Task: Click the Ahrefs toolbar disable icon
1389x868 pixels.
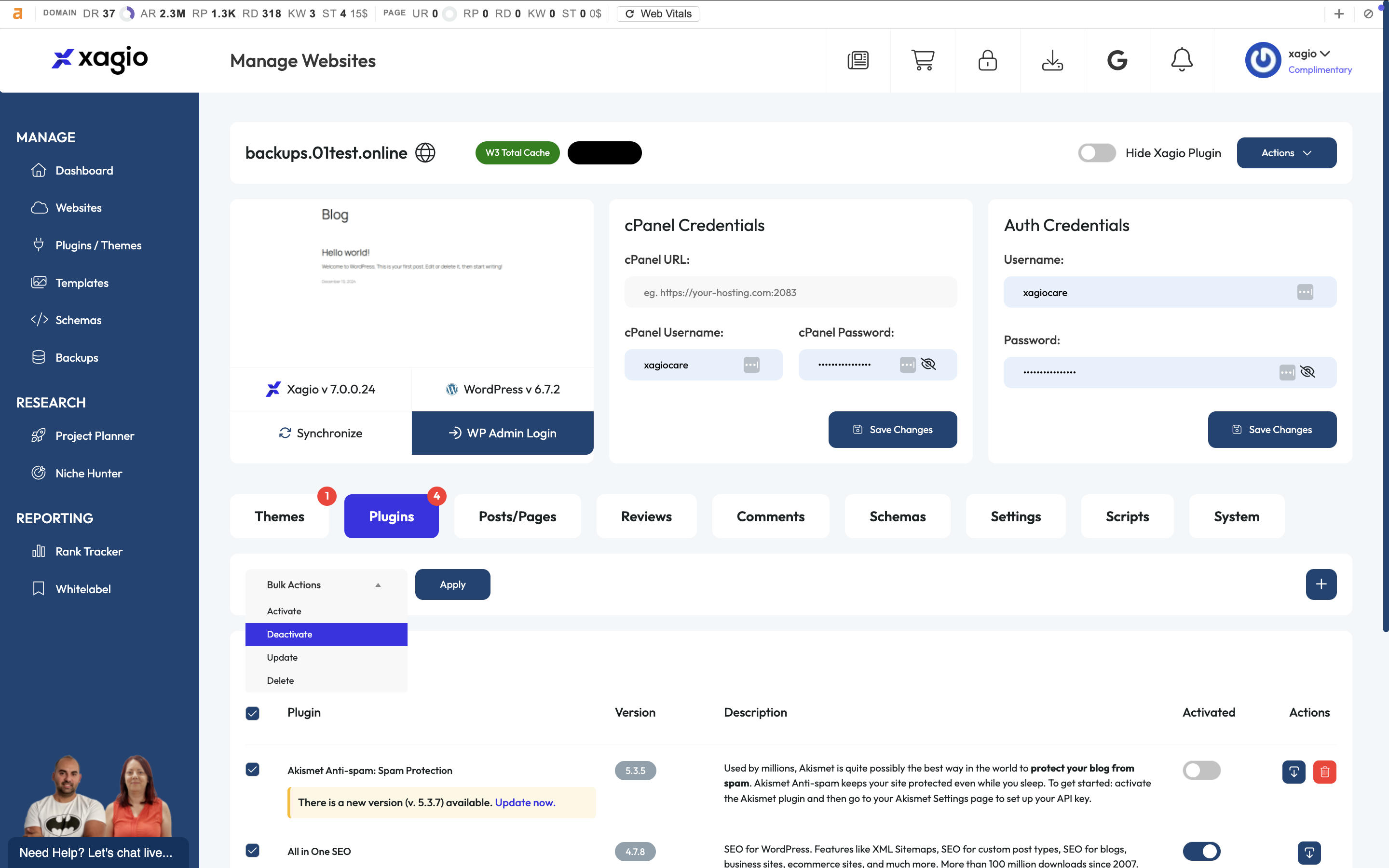Action: pyautogui.click(x=1368, y=14)
